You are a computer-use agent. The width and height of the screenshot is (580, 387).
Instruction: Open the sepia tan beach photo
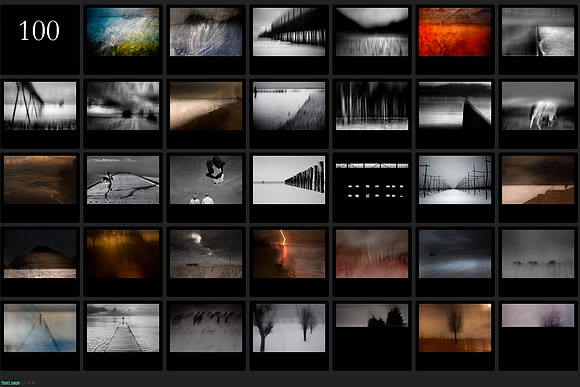pos(206,106)
